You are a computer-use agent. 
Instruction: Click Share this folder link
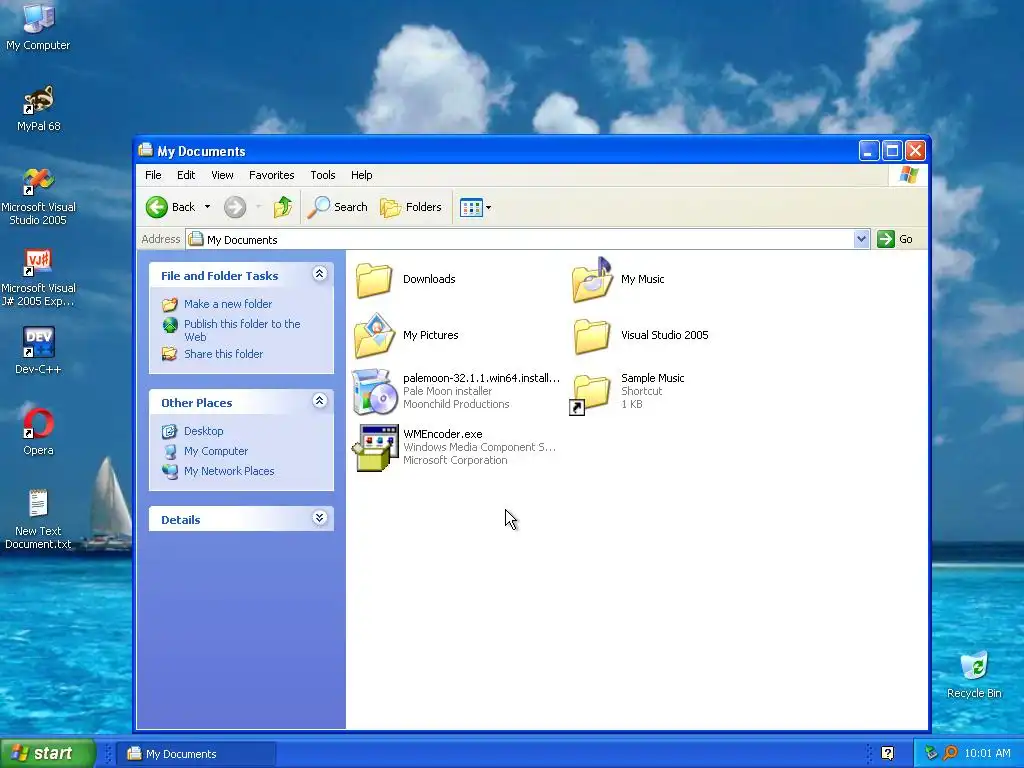click(223, 354)
